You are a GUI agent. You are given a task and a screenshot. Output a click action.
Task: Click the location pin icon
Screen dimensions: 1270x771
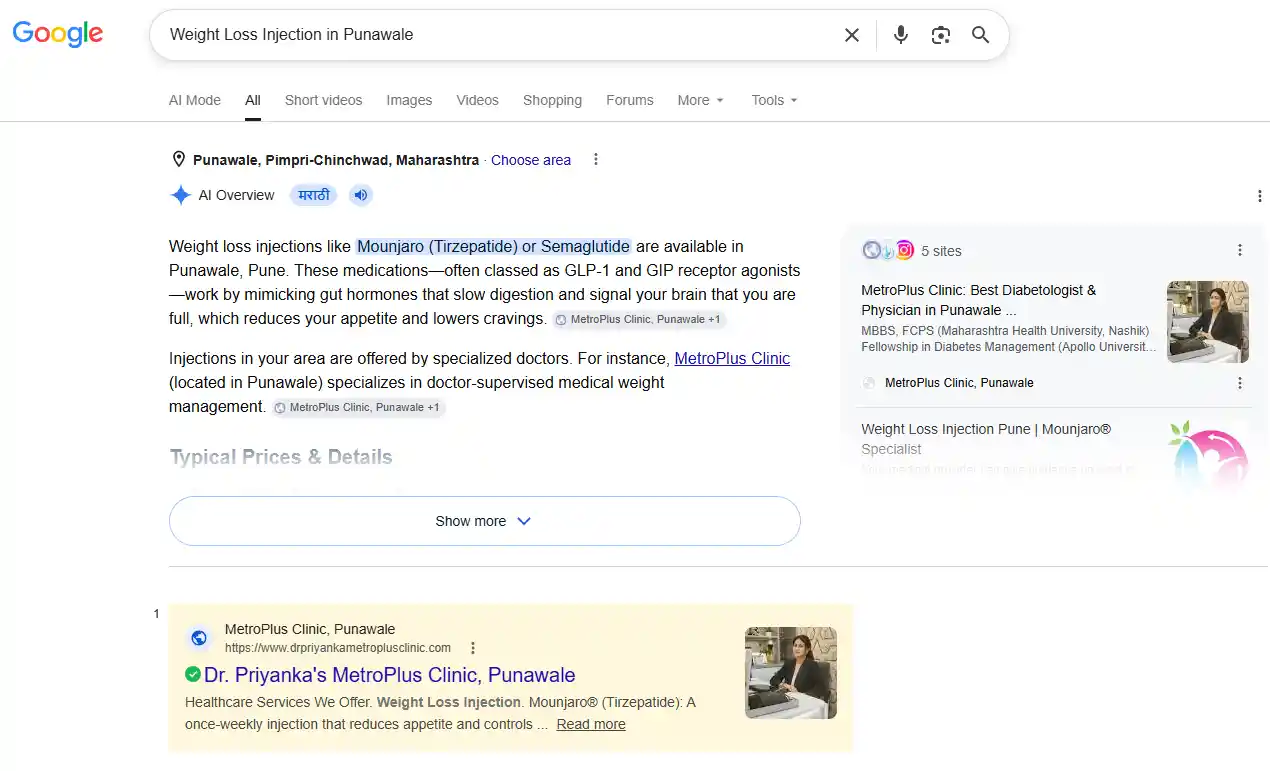179,159
